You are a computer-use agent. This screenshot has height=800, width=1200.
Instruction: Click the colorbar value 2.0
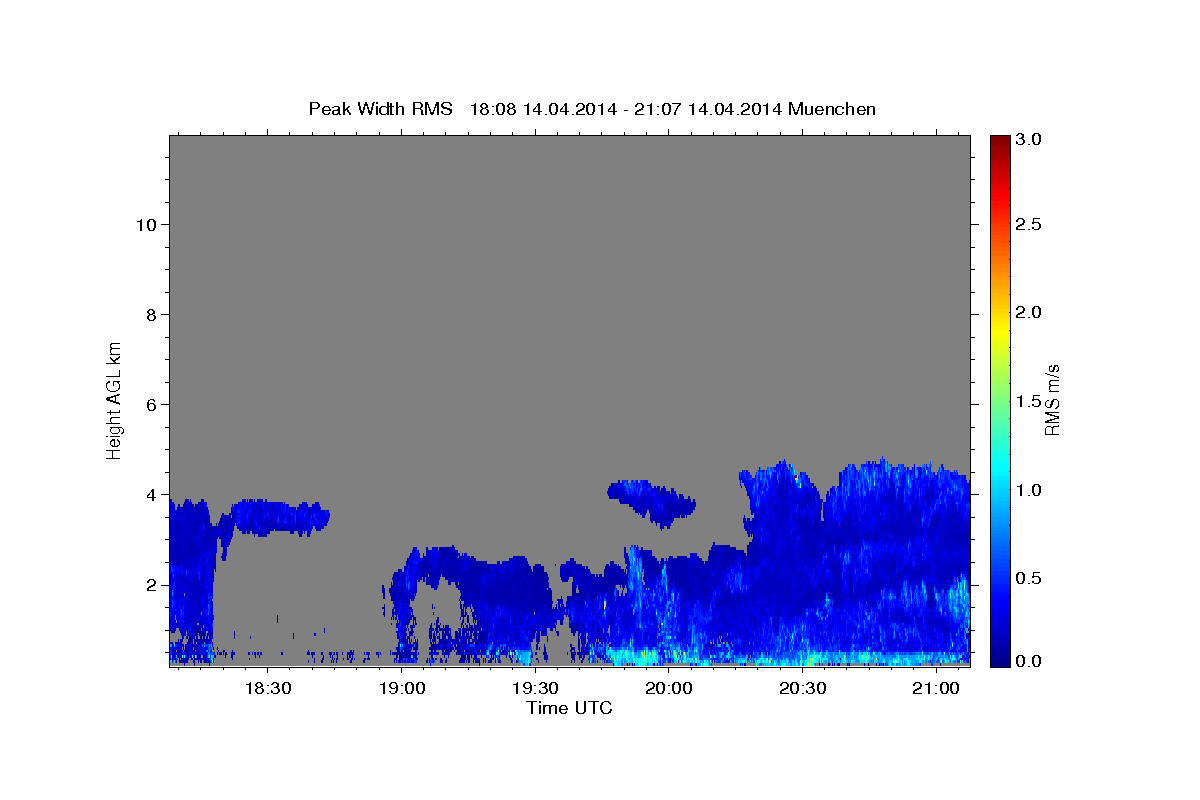pos(1029,313)
